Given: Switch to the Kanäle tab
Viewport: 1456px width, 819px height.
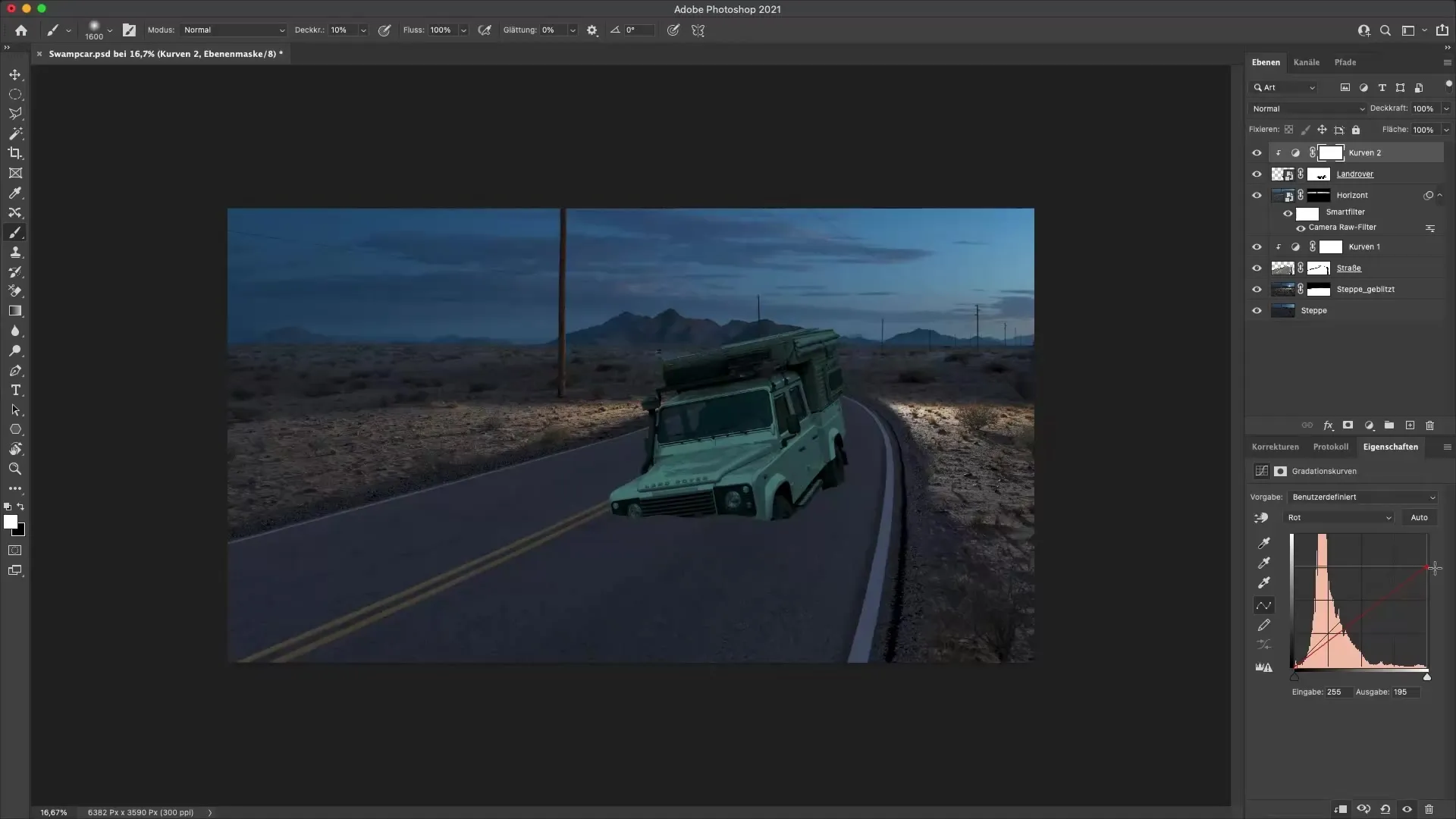Looking at the screenshot, I should [1306, 62].
